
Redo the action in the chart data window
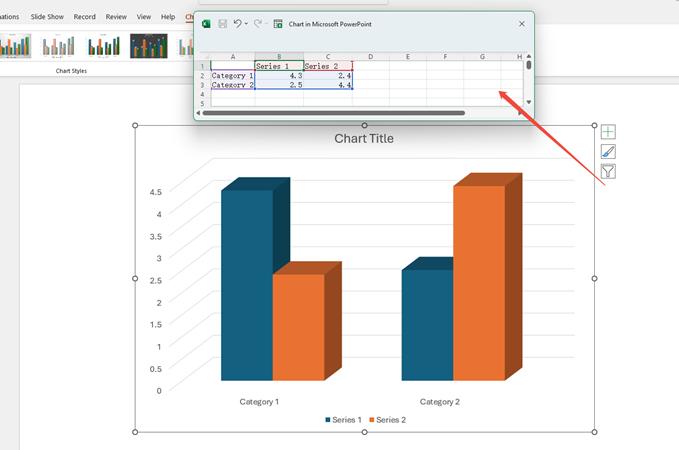258,24
